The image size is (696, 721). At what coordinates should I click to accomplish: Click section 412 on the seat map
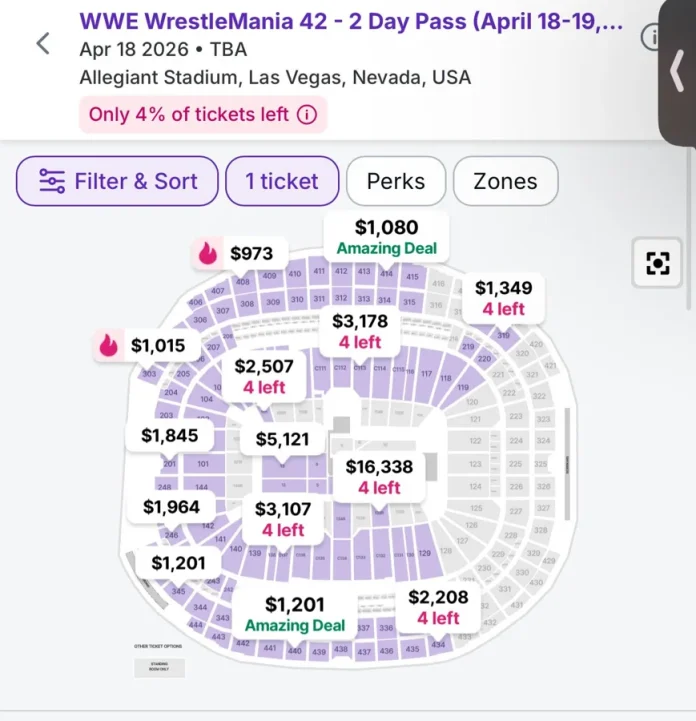(341, 271)
